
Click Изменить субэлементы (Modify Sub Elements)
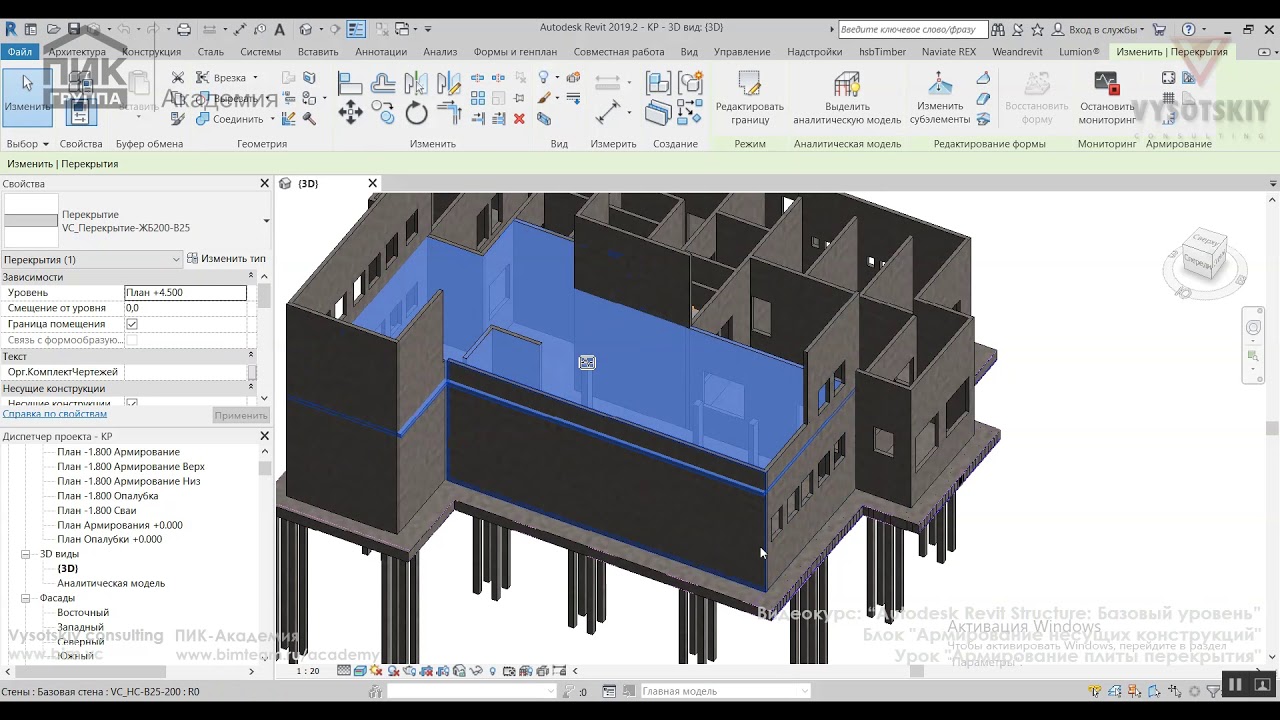point(940,98)
